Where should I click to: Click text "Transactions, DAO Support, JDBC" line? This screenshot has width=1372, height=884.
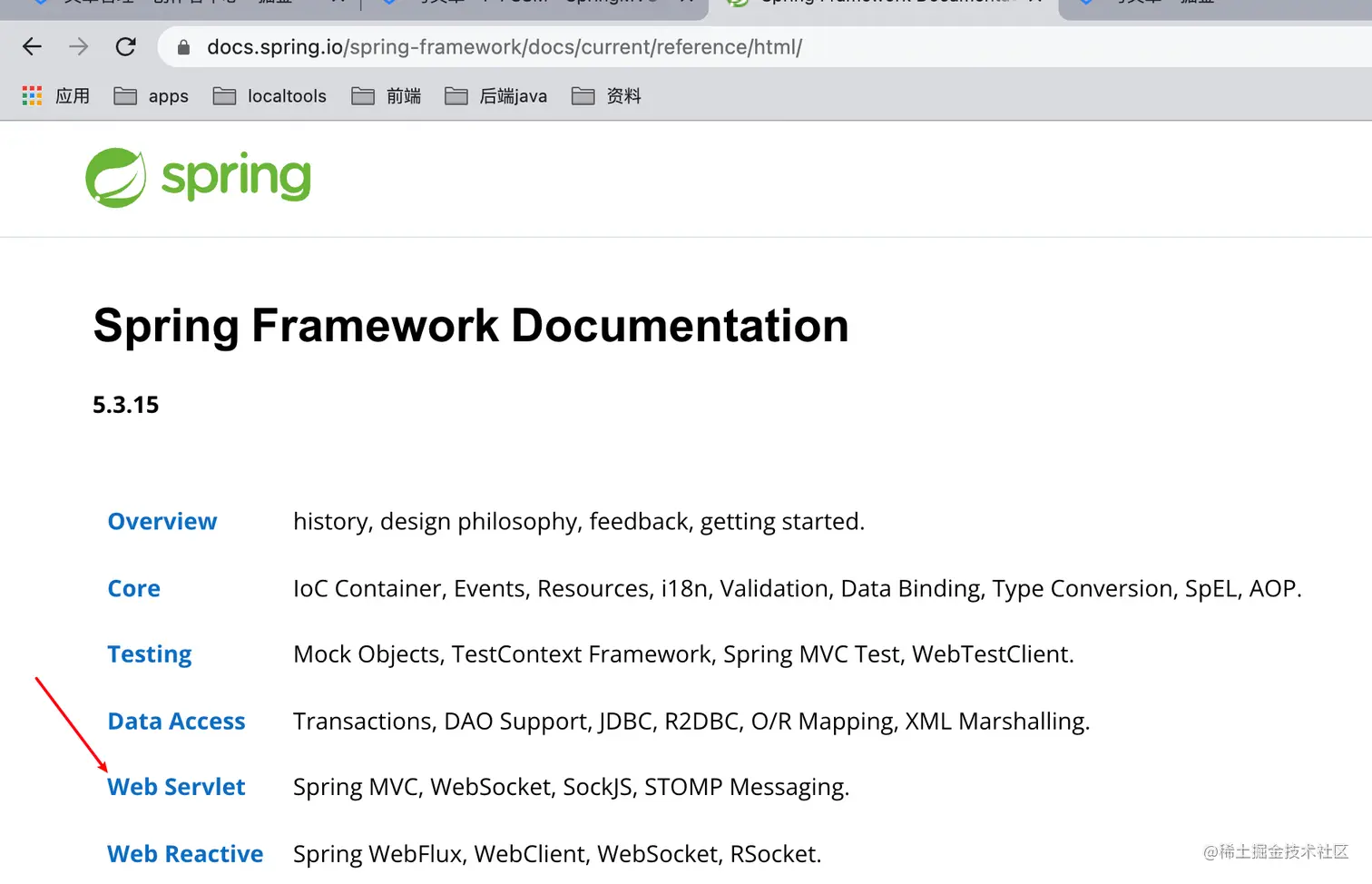[691, 722]
